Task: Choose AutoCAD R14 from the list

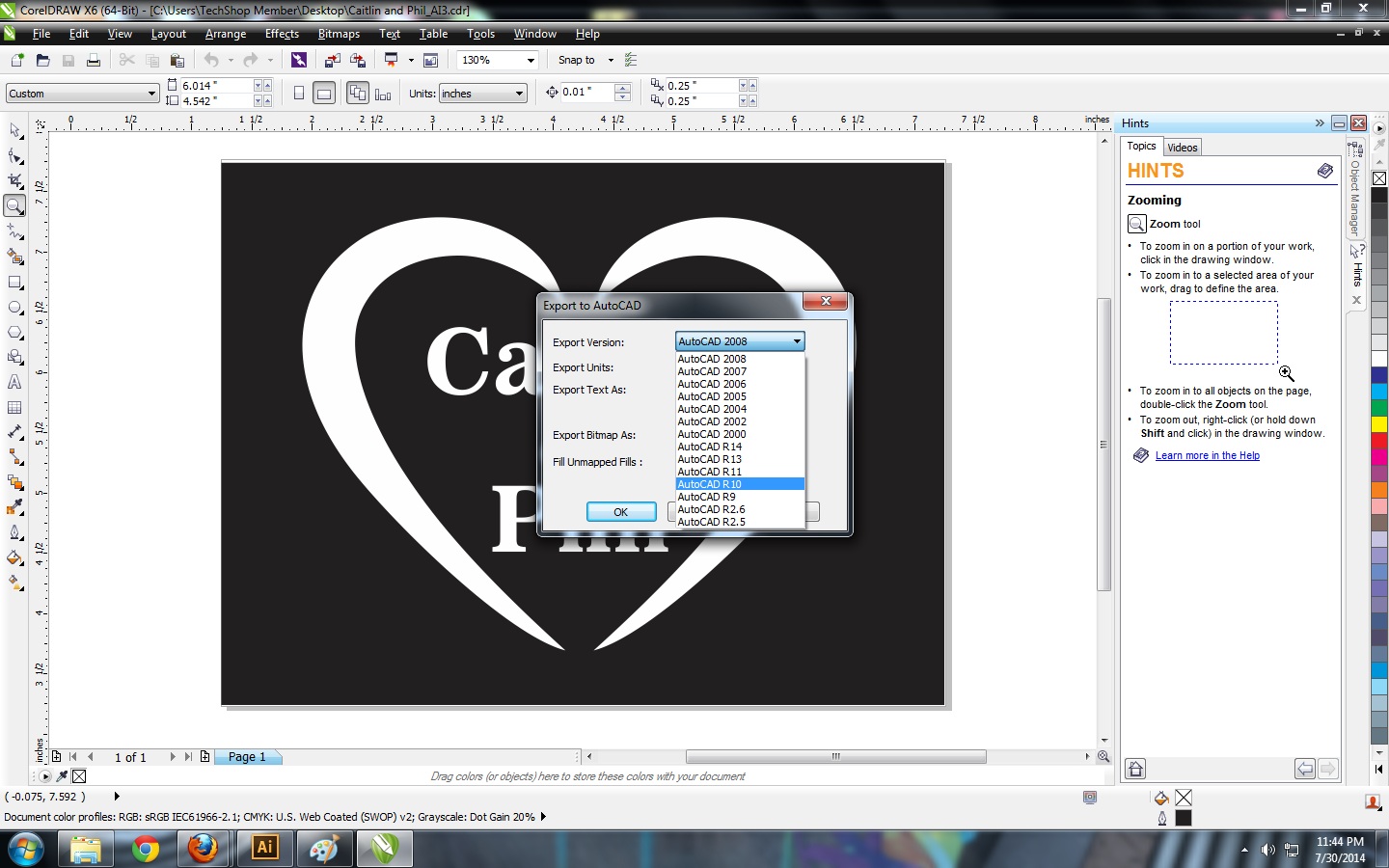Action: 740,447
